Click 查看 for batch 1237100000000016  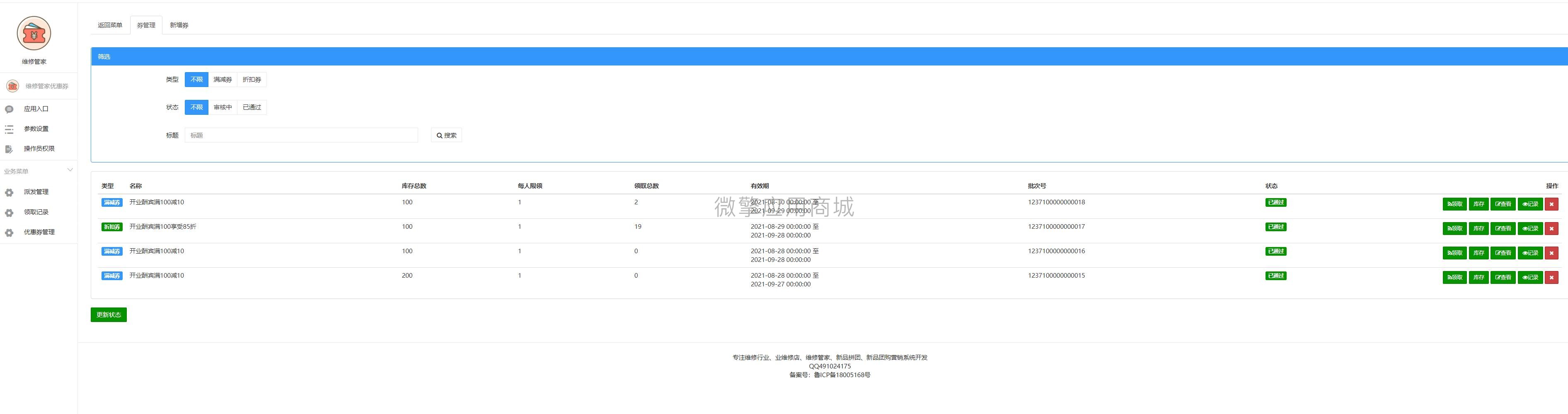1503,253
